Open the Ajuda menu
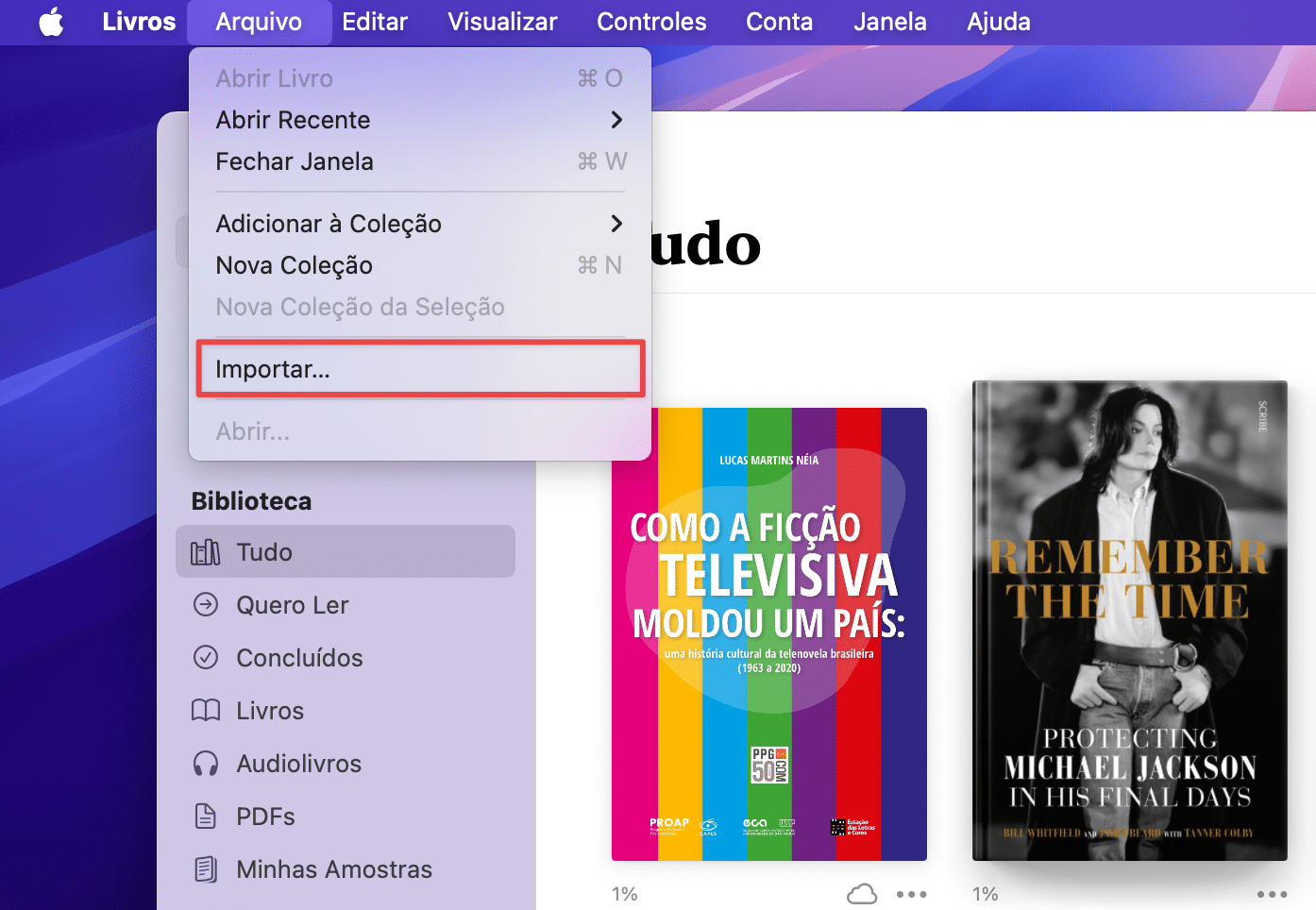1316x910 pixels. click(x=998, y=22)
